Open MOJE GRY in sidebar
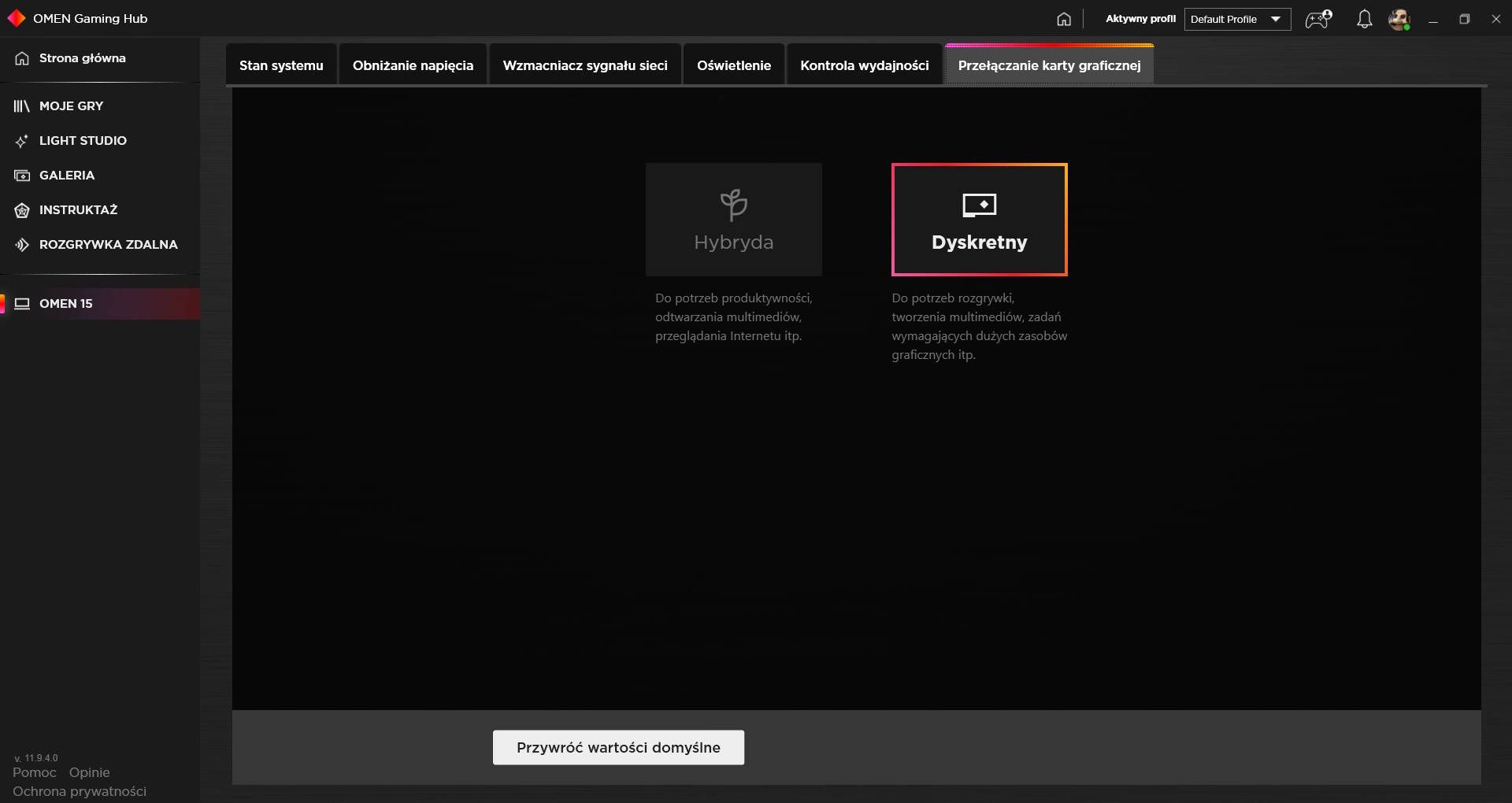The height and width of the screenshot is (803, 1512). tap(100, 106)
